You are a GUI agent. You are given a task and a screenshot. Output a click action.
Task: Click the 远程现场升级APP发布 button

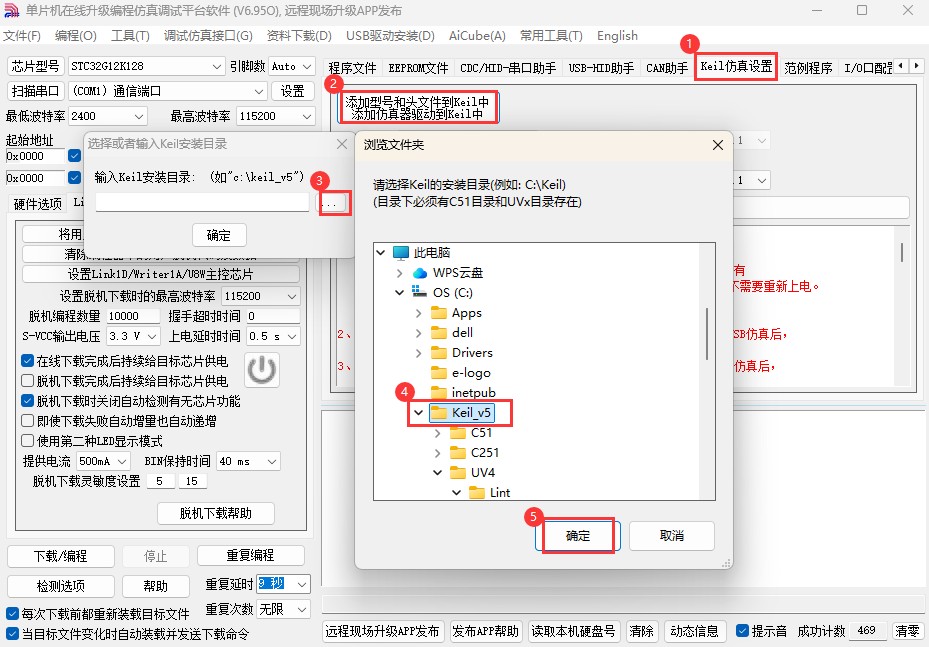coord(383,632)
